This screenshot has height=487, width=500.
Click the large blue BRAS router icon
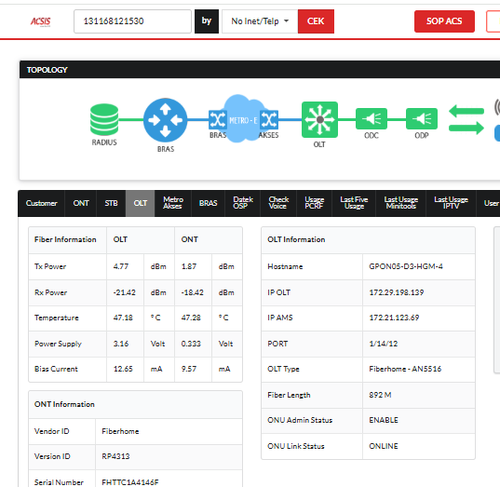pyautogui.click(x=165, y=120)
